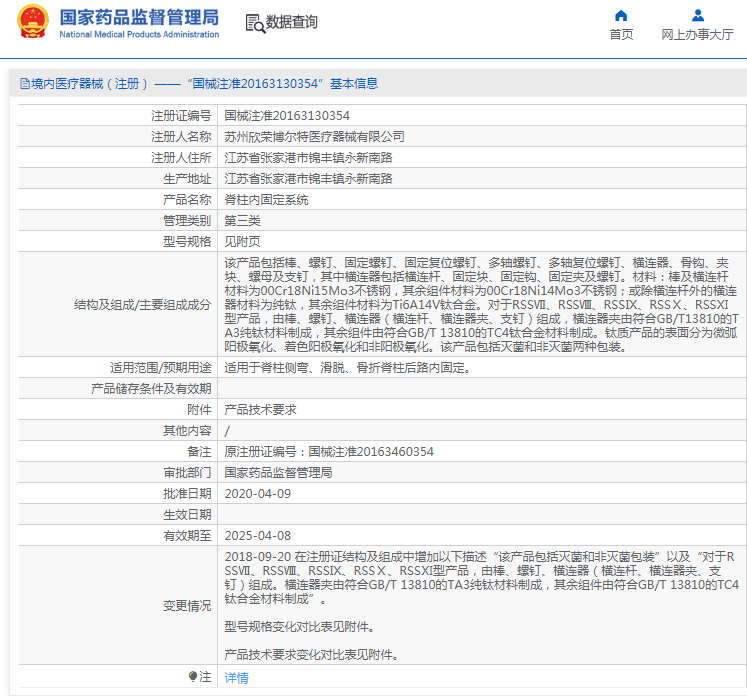The width and height of the screenshot is (747, 696).
Task: Click the national emblem logo
Action: click(32, 22)
